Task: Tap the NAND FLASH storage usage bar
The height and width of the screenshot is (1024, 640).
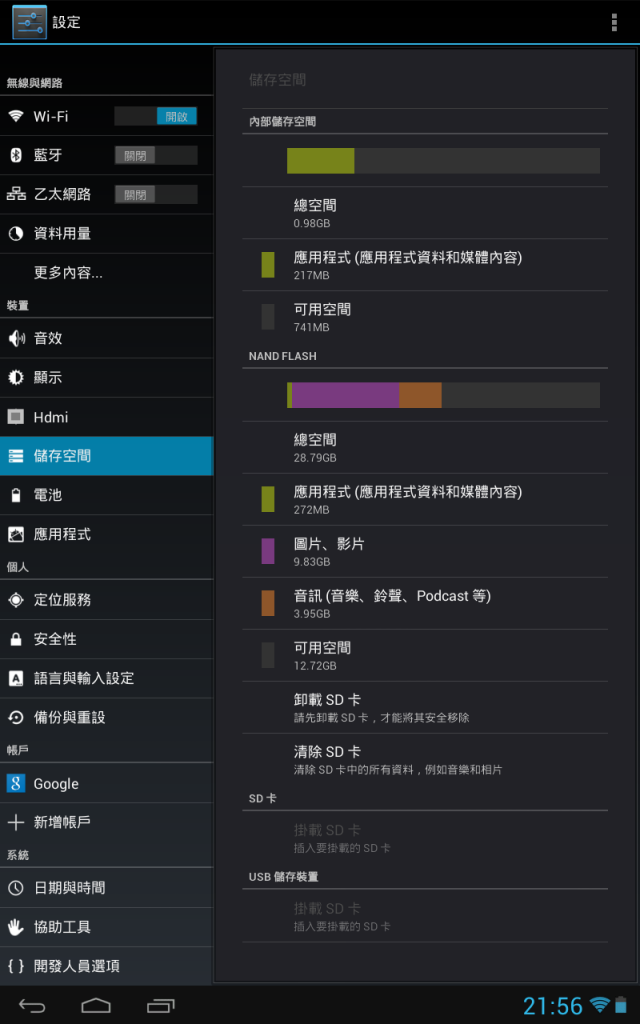Action: click(443, 395)
